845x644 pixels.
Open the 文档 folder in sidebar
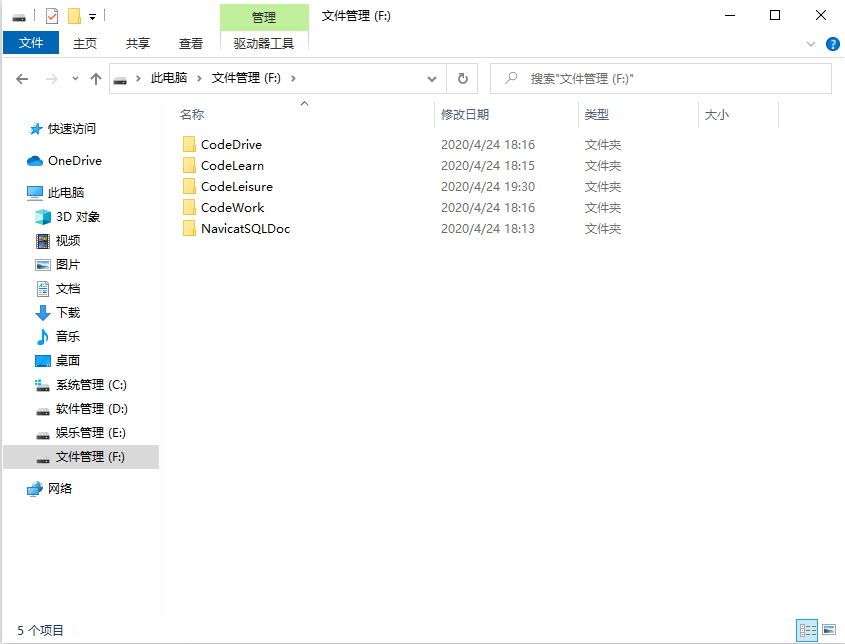coord(68,289)
